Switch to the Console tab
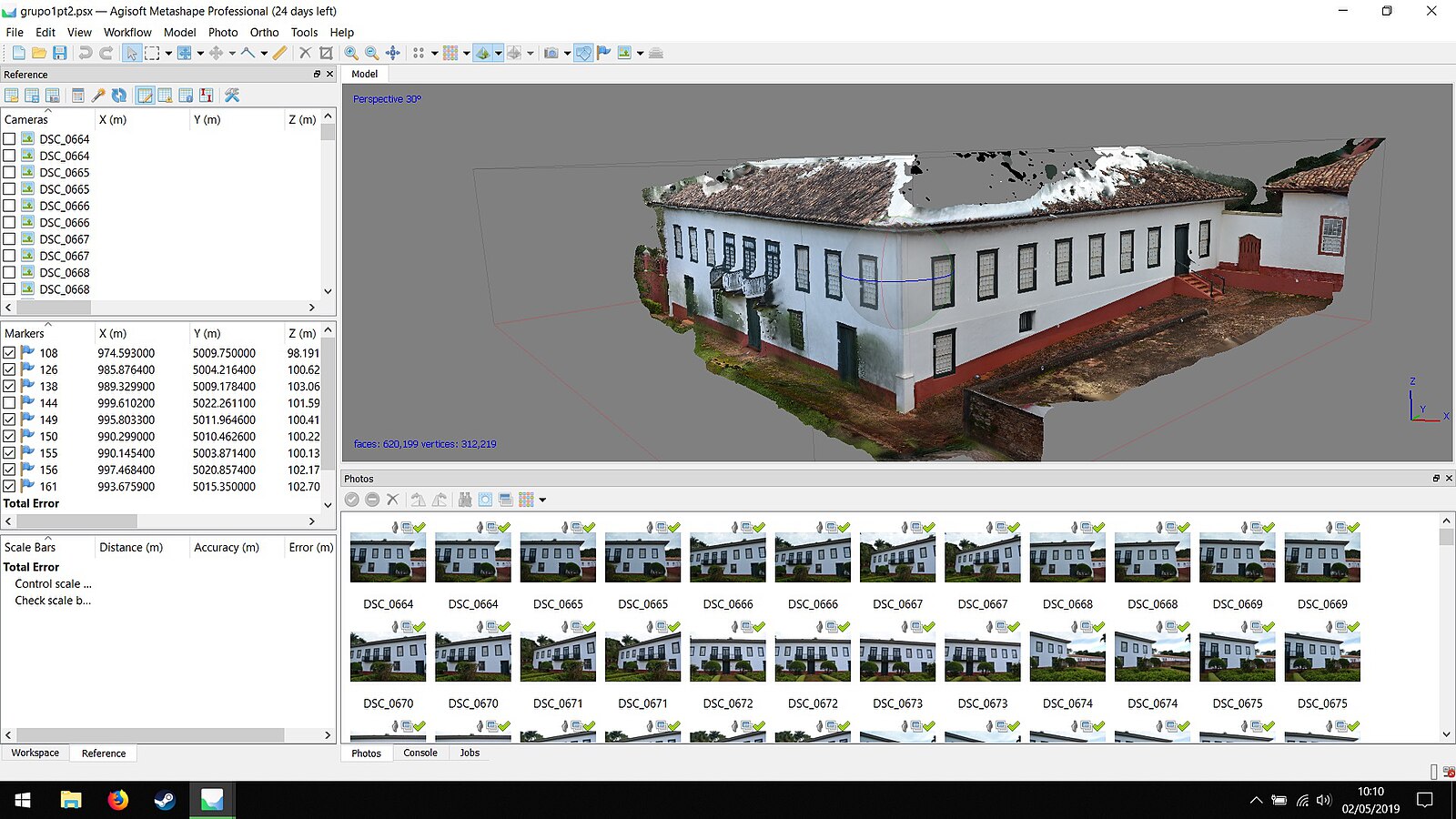Image resolution: width=1456 pixels, height=819 pixels. 420,753
